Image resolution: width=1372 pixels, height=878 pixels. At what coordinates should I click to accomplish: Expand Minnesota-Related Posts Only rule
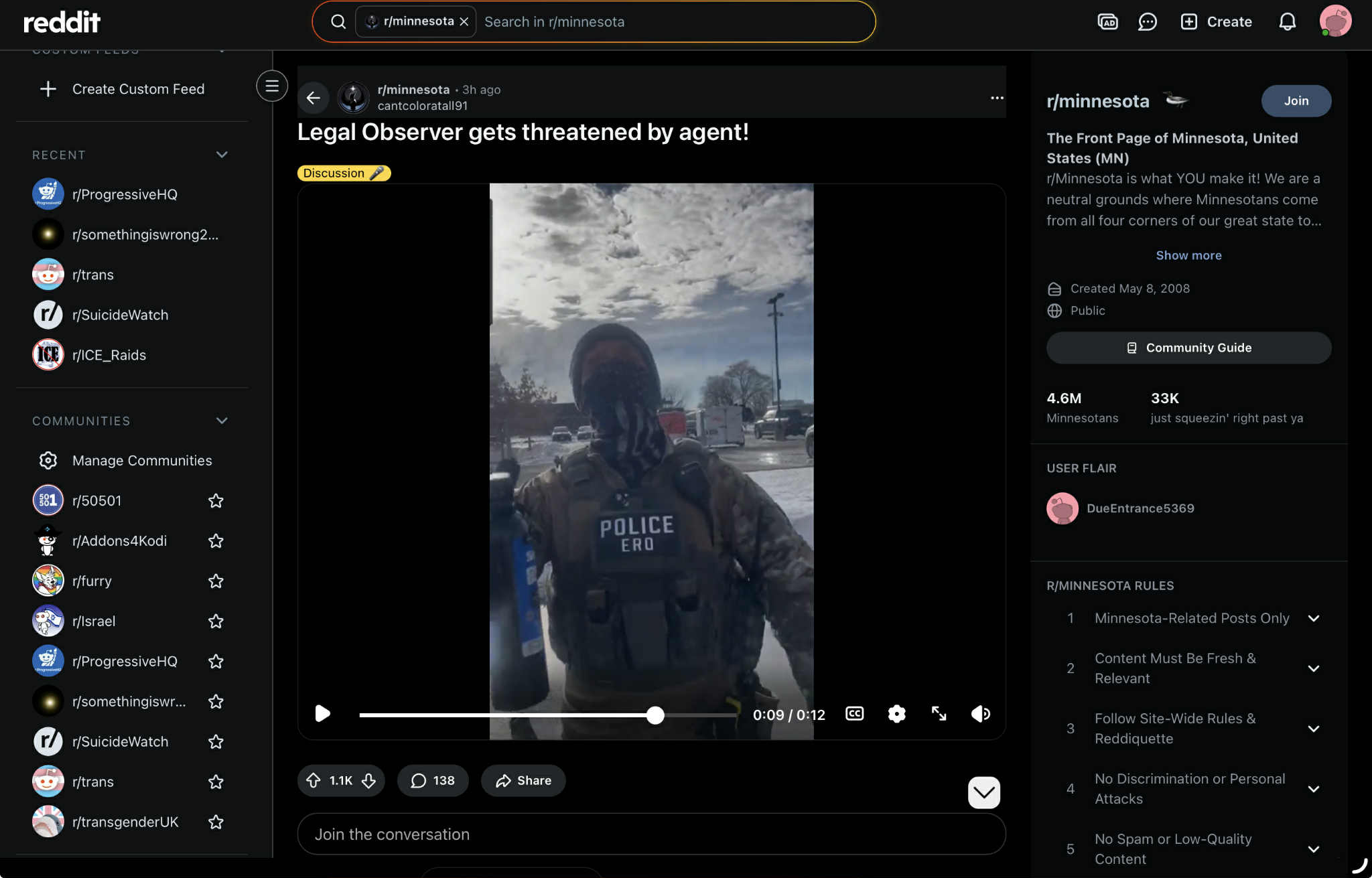1313,618
